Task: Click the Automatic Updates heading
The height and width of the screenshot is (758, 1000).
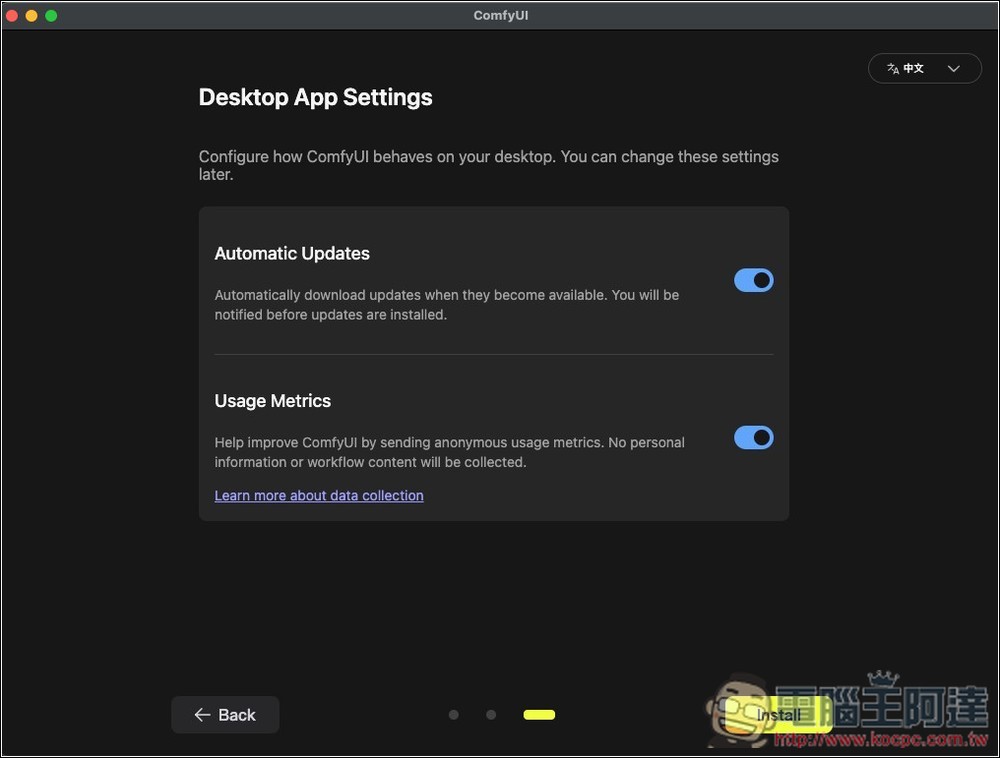Action: pos(292,254)
